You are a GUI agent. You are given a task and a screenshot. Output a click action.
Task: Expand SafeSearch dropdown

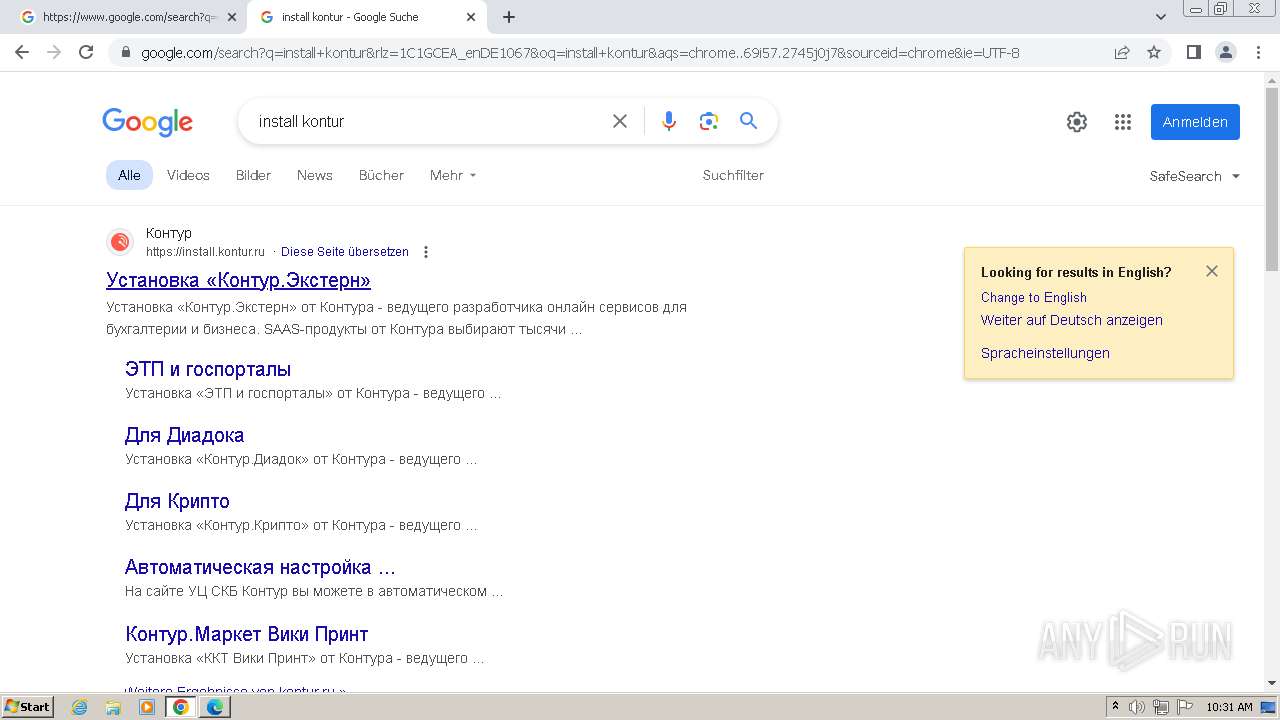(1194, 176)
